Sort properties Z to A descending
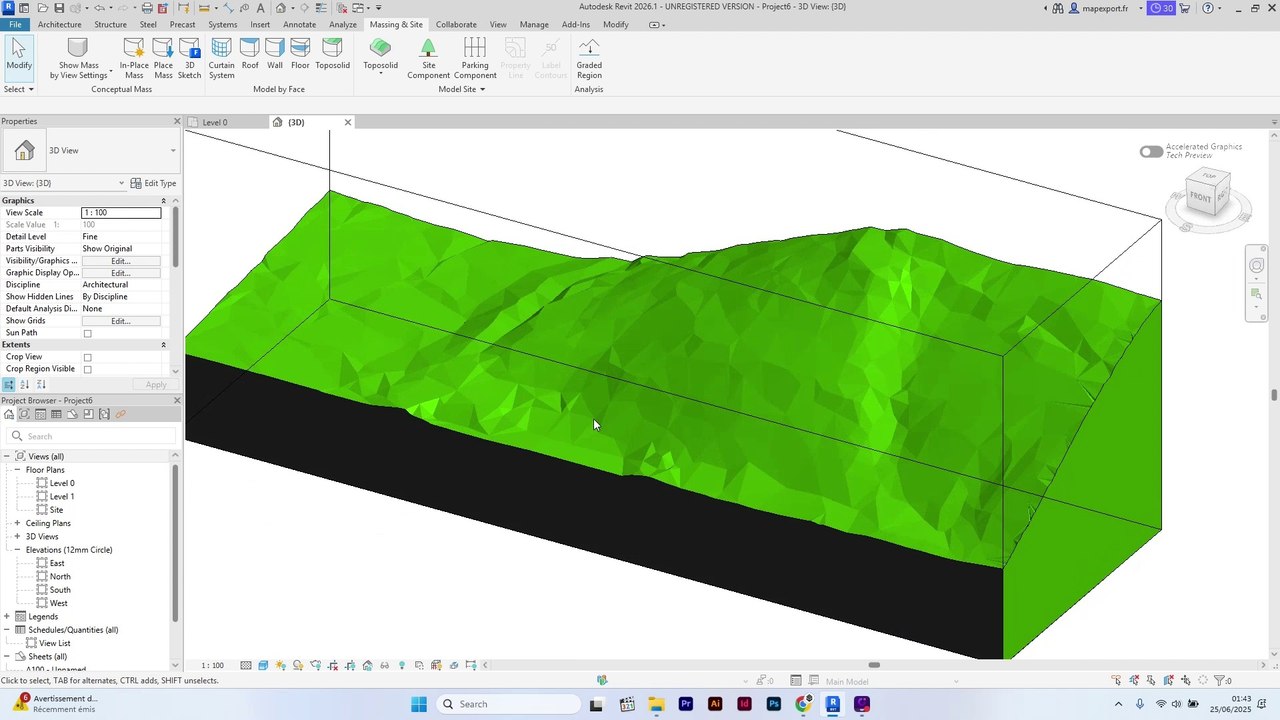The image size is (1280, 720). (41, 385)
